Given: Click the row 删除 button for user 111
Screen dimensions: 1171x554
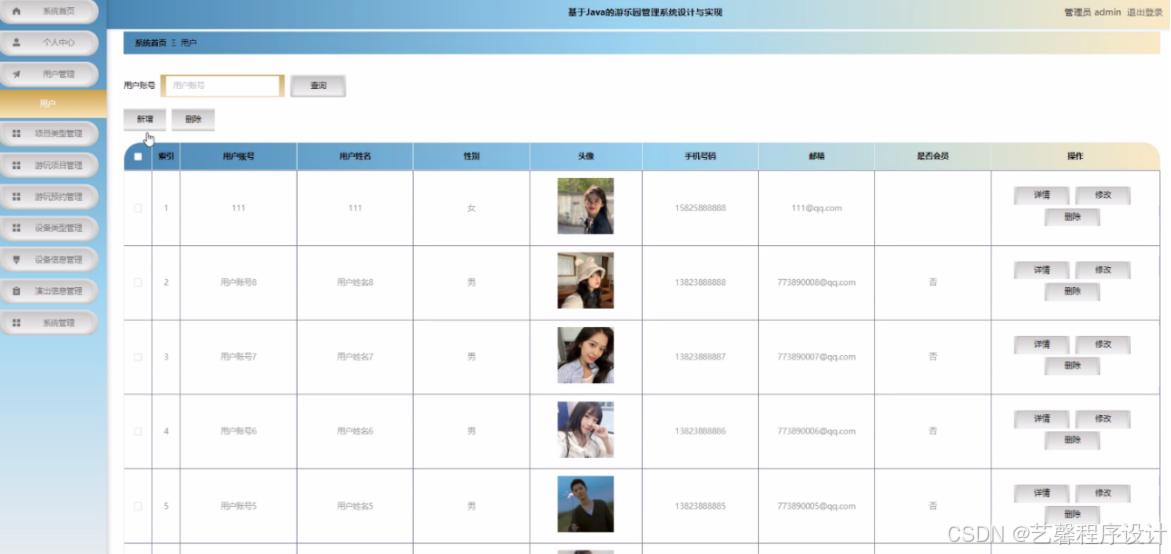Looking at the screenshot, I should pyautogui.click(x=1072, y=217).
